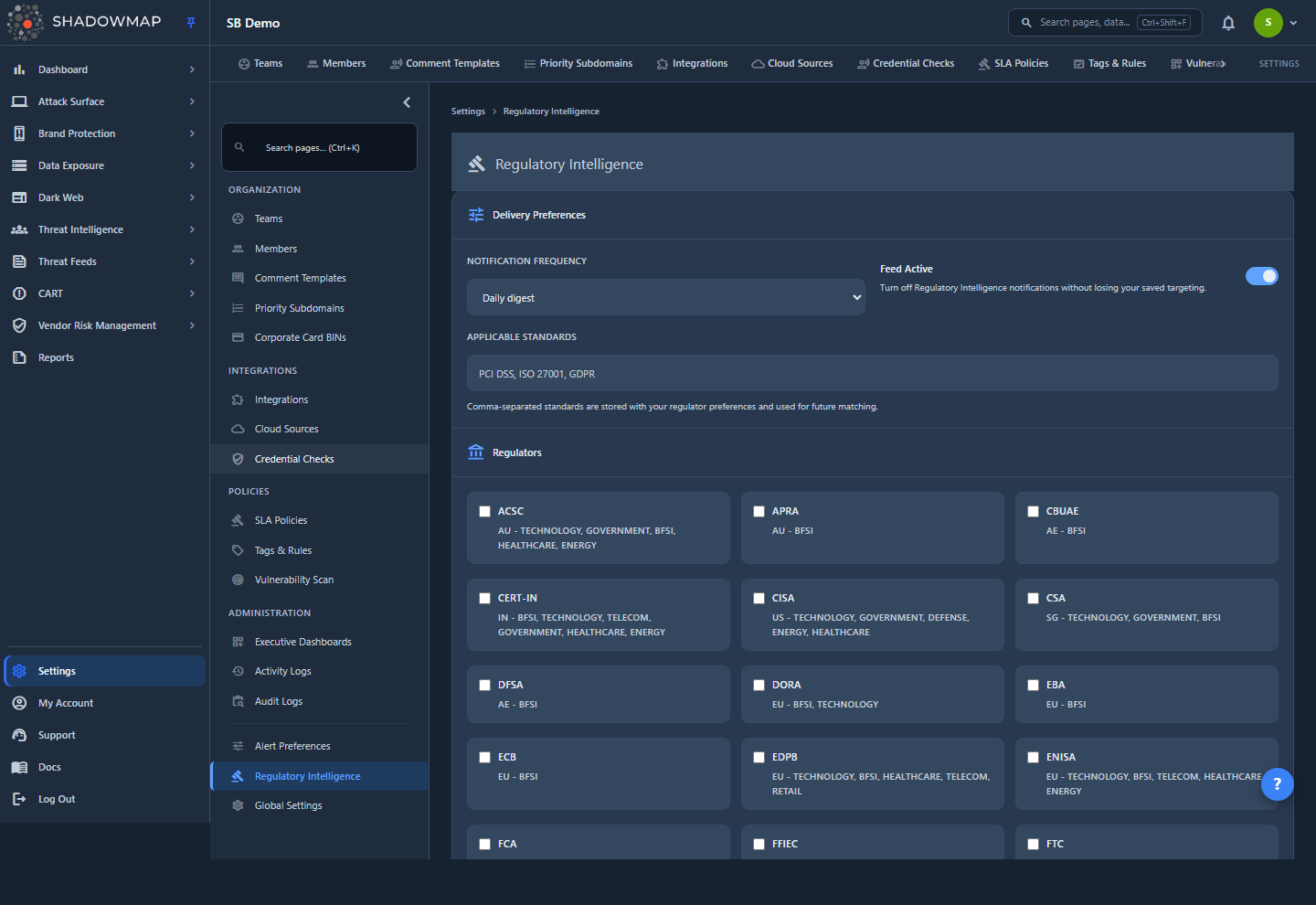Open Global Settings in settings list
Screen dimensions: 1316x905
319,805
